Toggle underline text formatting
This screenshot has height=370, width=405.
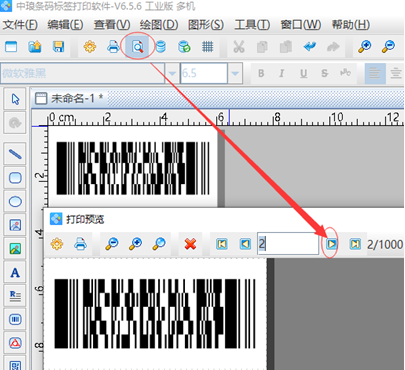pyautogui.click(x=303, y=73)
